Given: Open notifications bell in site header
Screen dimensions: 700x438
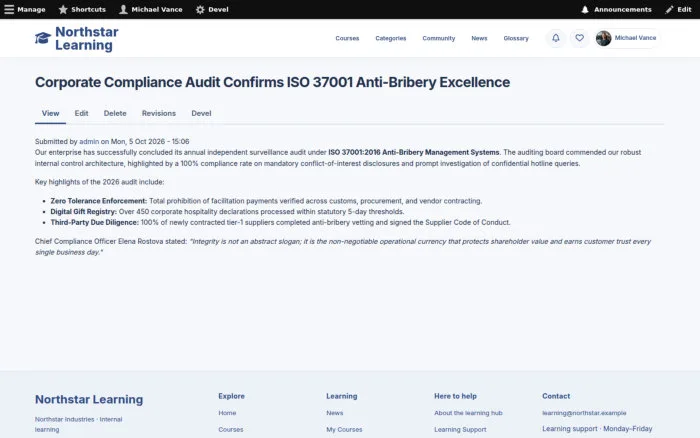Looking at the screenshot, I should click(x=556, y=38).
